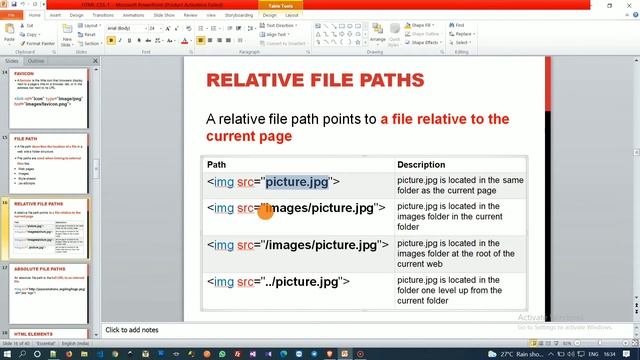Select the triangle shape in gallery
Screen dimensions: 640x360
[x=318, y=34]
